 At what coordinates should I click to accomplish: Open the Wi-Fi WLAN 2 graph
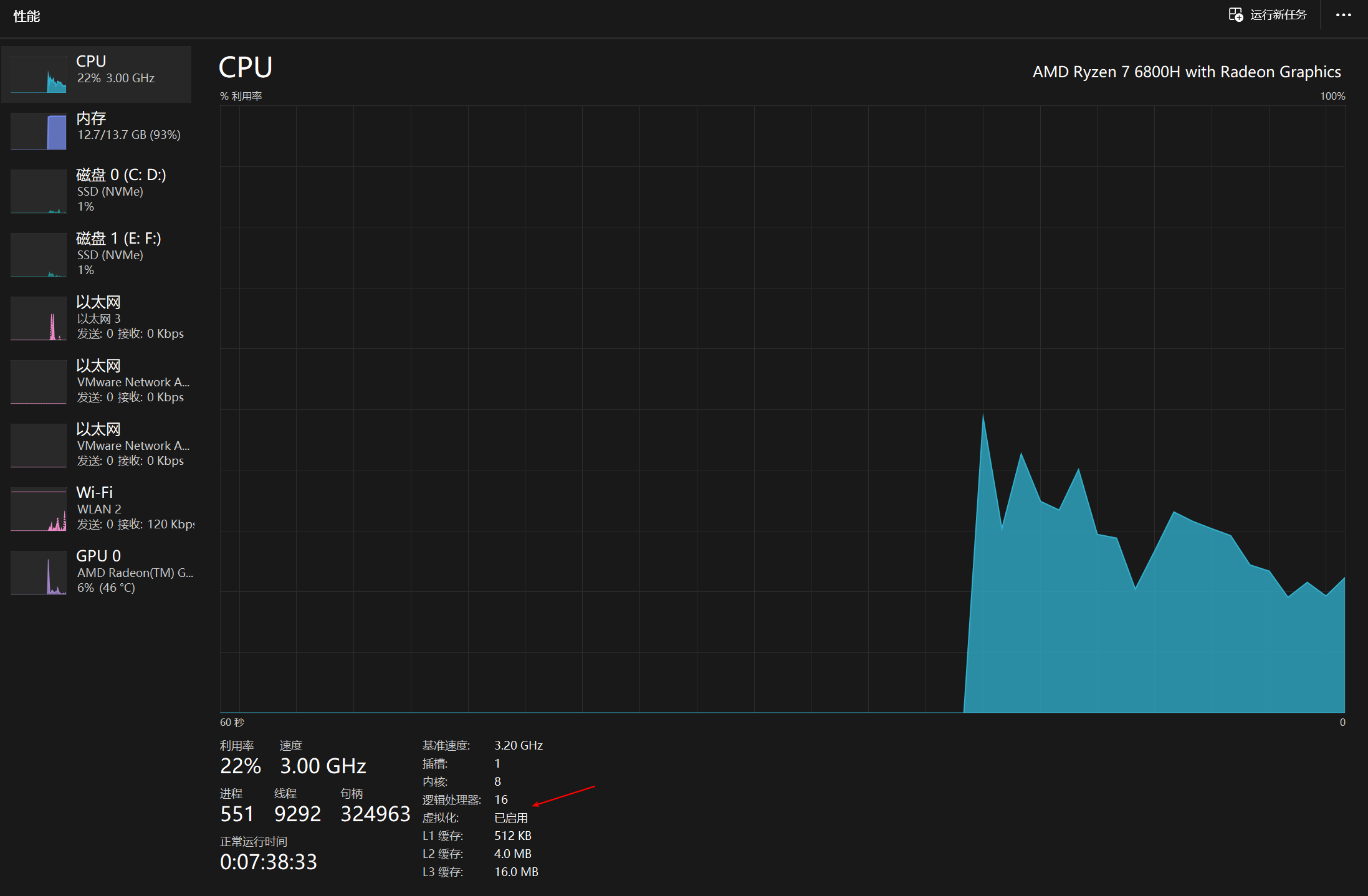pyautogui.click(x=39, y=509)
